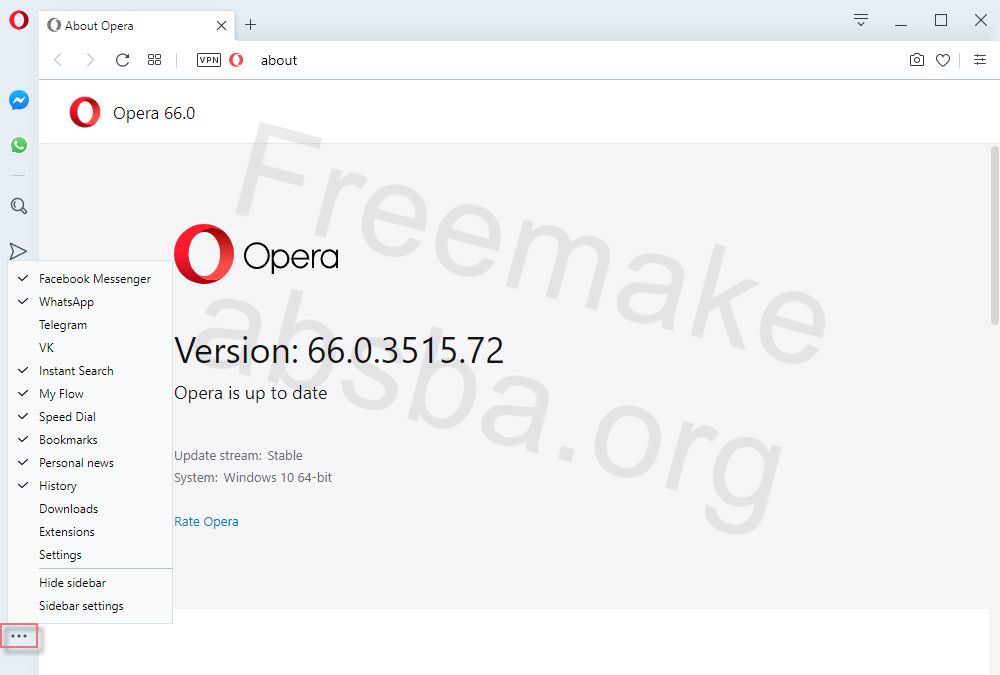The height and width of the screenshot is (675, 1000).
Task: Click the Opera site badge in address bar
Action: [236, 60]
